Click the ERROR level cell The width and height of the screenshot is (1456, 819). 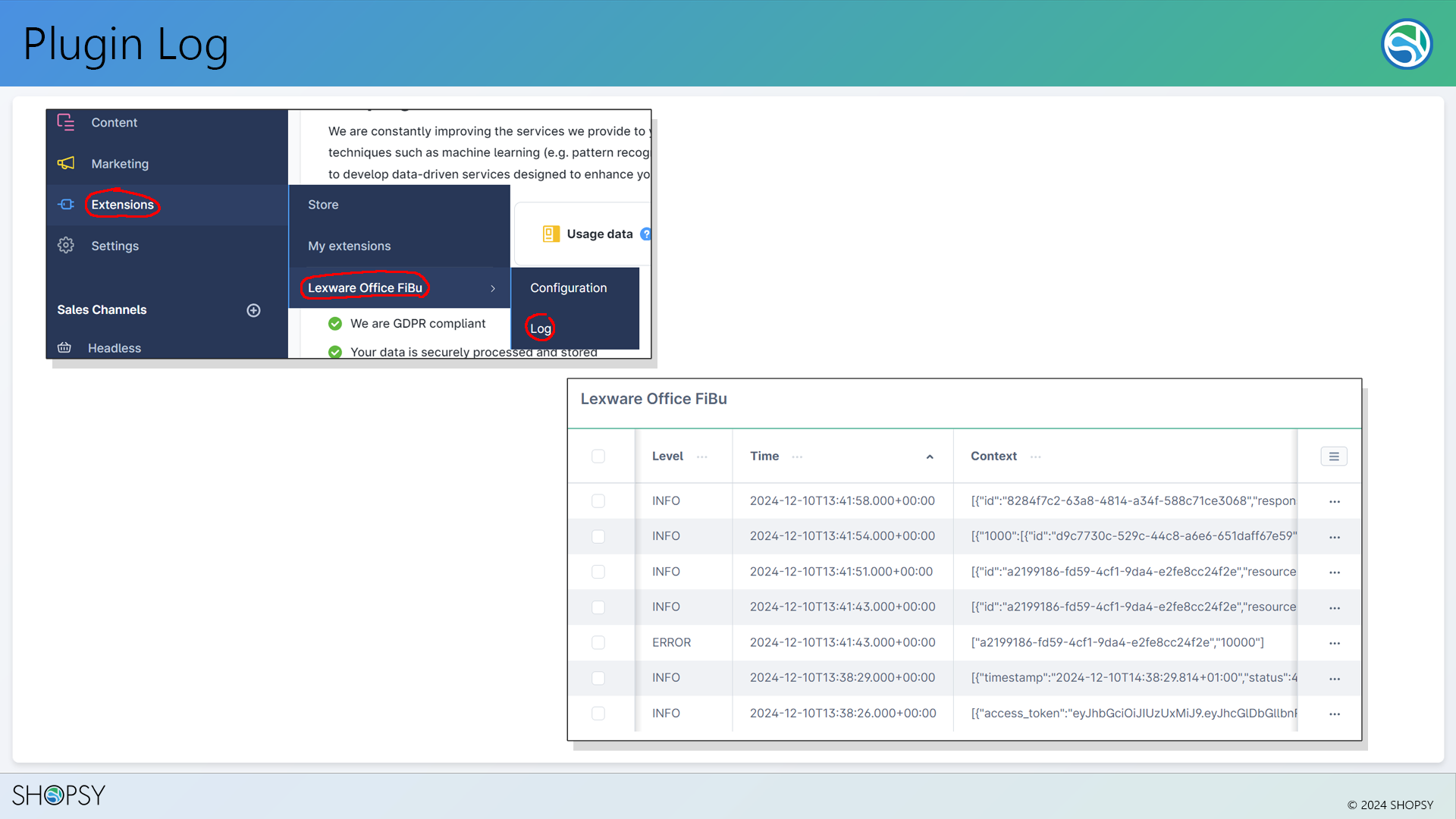671,642
